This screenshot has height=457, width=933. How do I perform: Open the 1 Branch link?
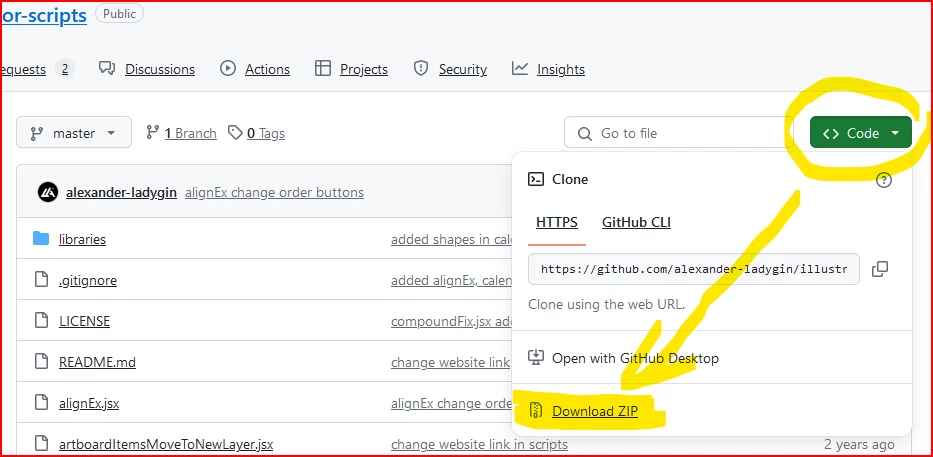(x=190, y=133)
